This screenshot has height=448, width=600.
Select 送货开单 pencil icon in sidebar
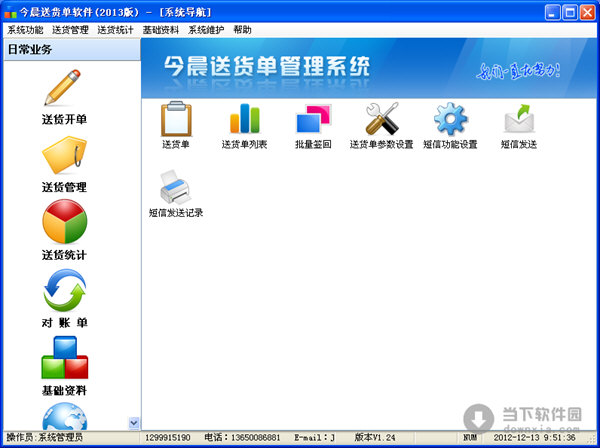coord(64,90)
